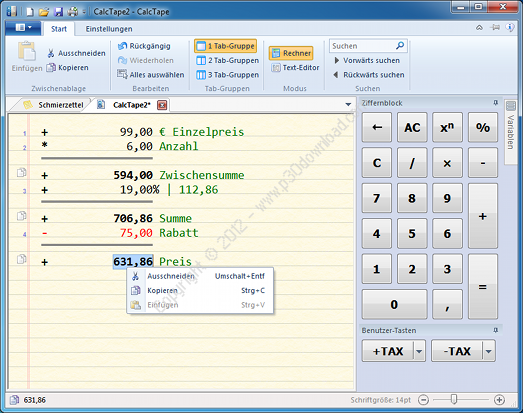Click Rückwärts suchen
Screen dimensions: 523x413
pos(369,75)
